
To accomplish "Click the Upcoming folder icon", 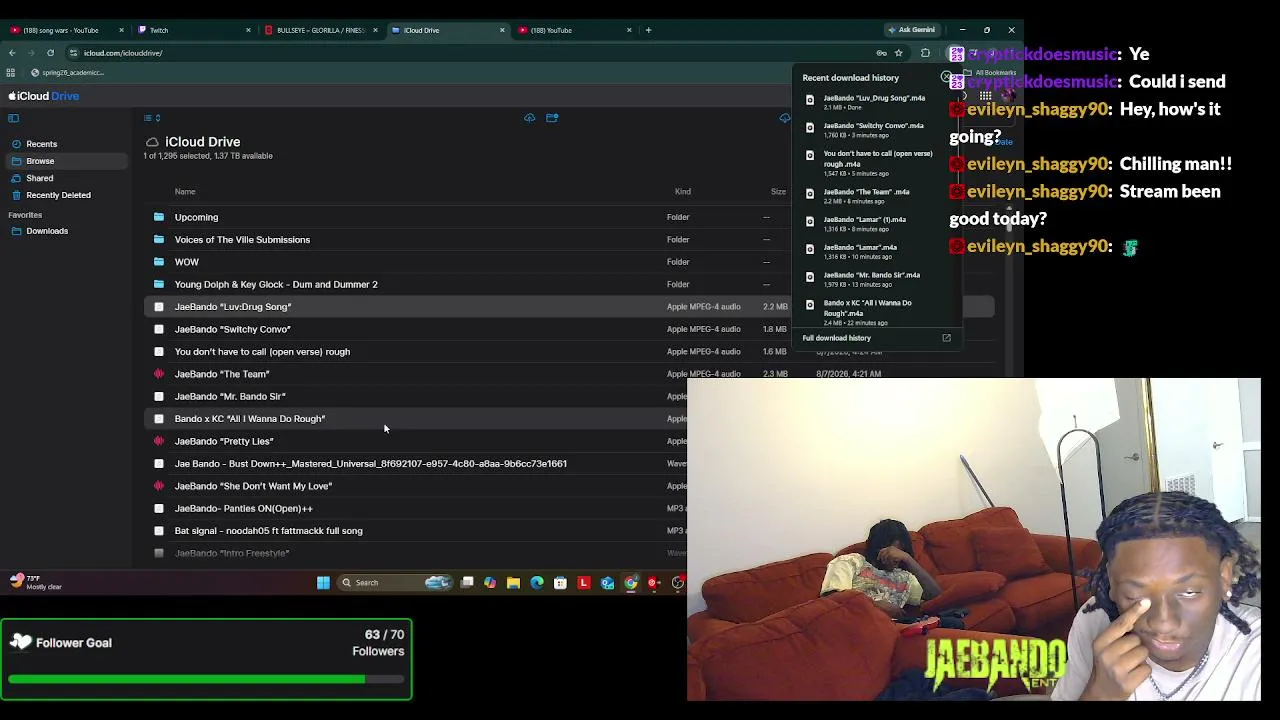I will (159, 217).
